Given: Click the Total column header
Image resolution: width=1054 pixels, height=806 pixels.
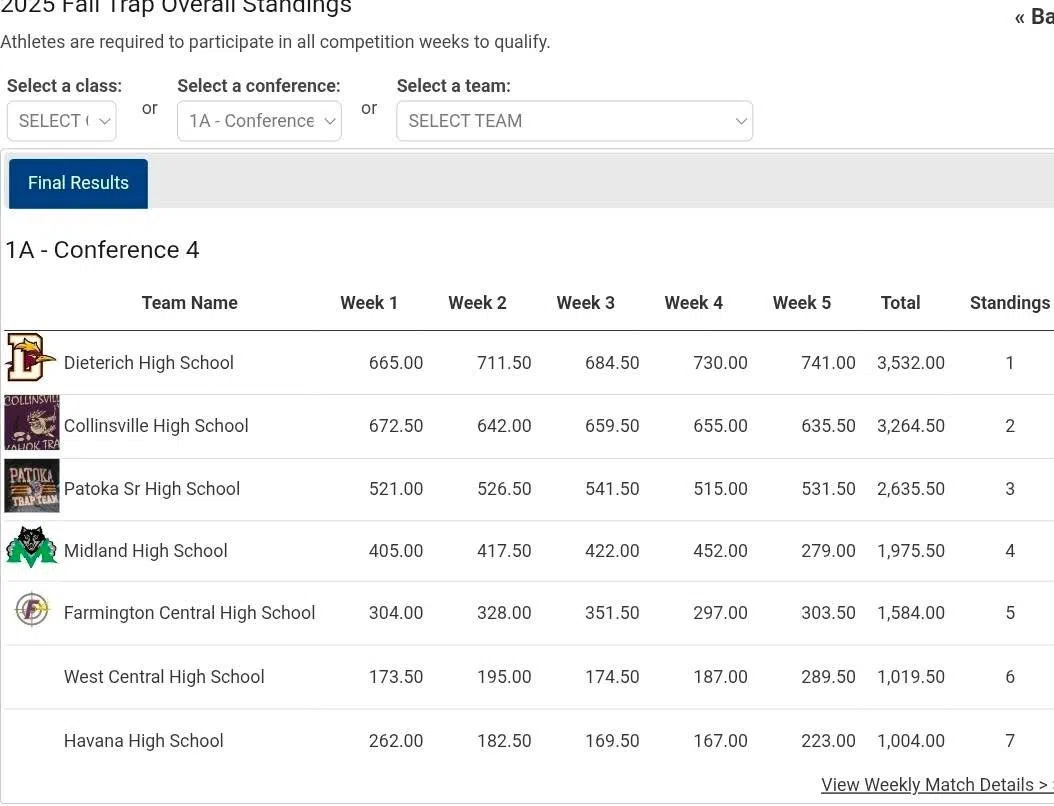Looking at the screenshot, I should 900,303.
